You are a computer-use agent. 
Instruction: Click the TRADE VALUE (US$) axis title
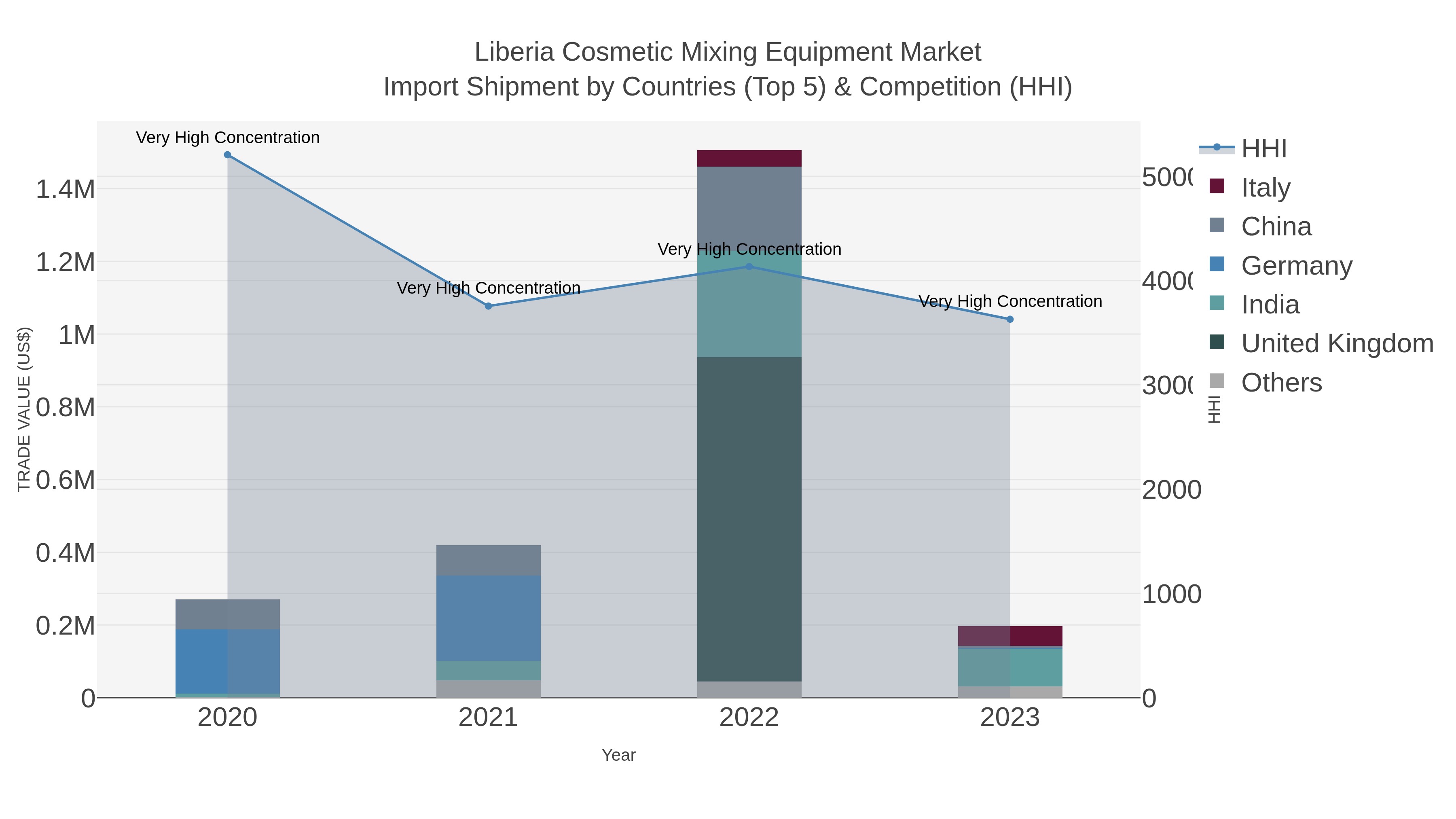coord(24,409)
